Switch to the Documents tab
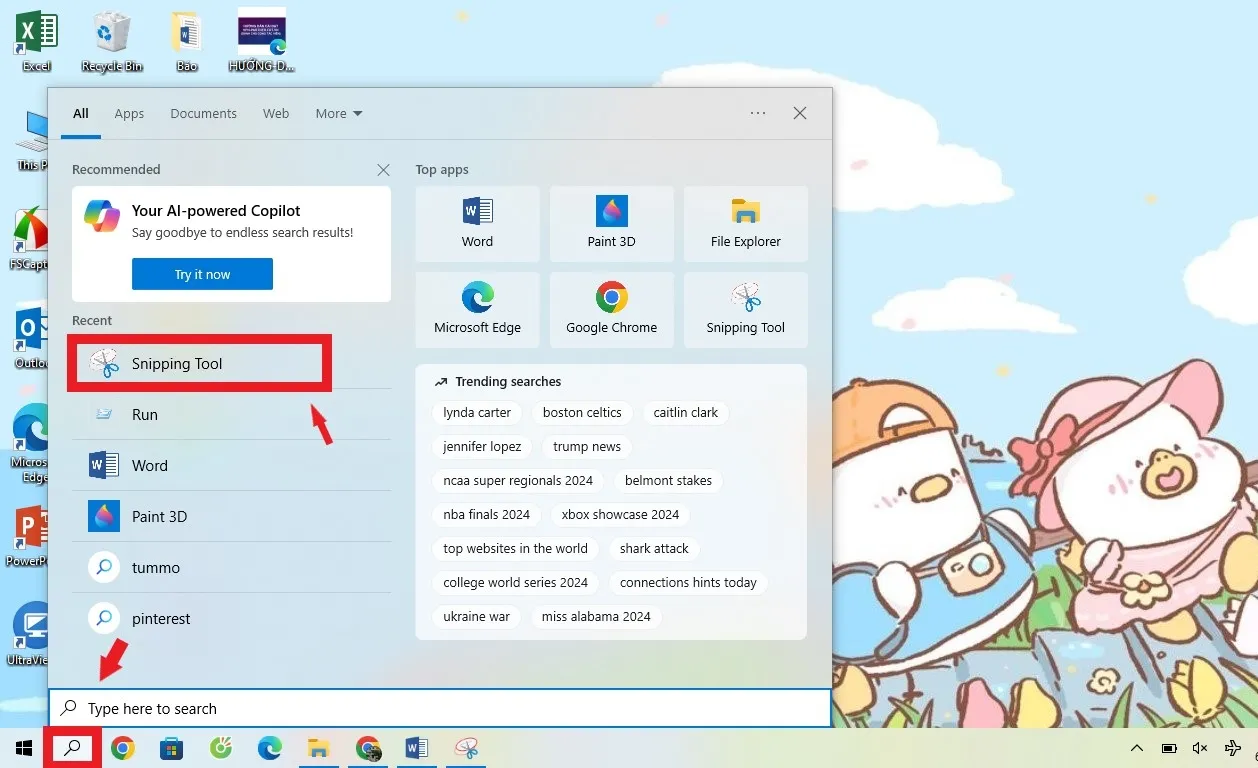Image resolution: width=1258 pixels, height=768 pixels. coord(203,113)
